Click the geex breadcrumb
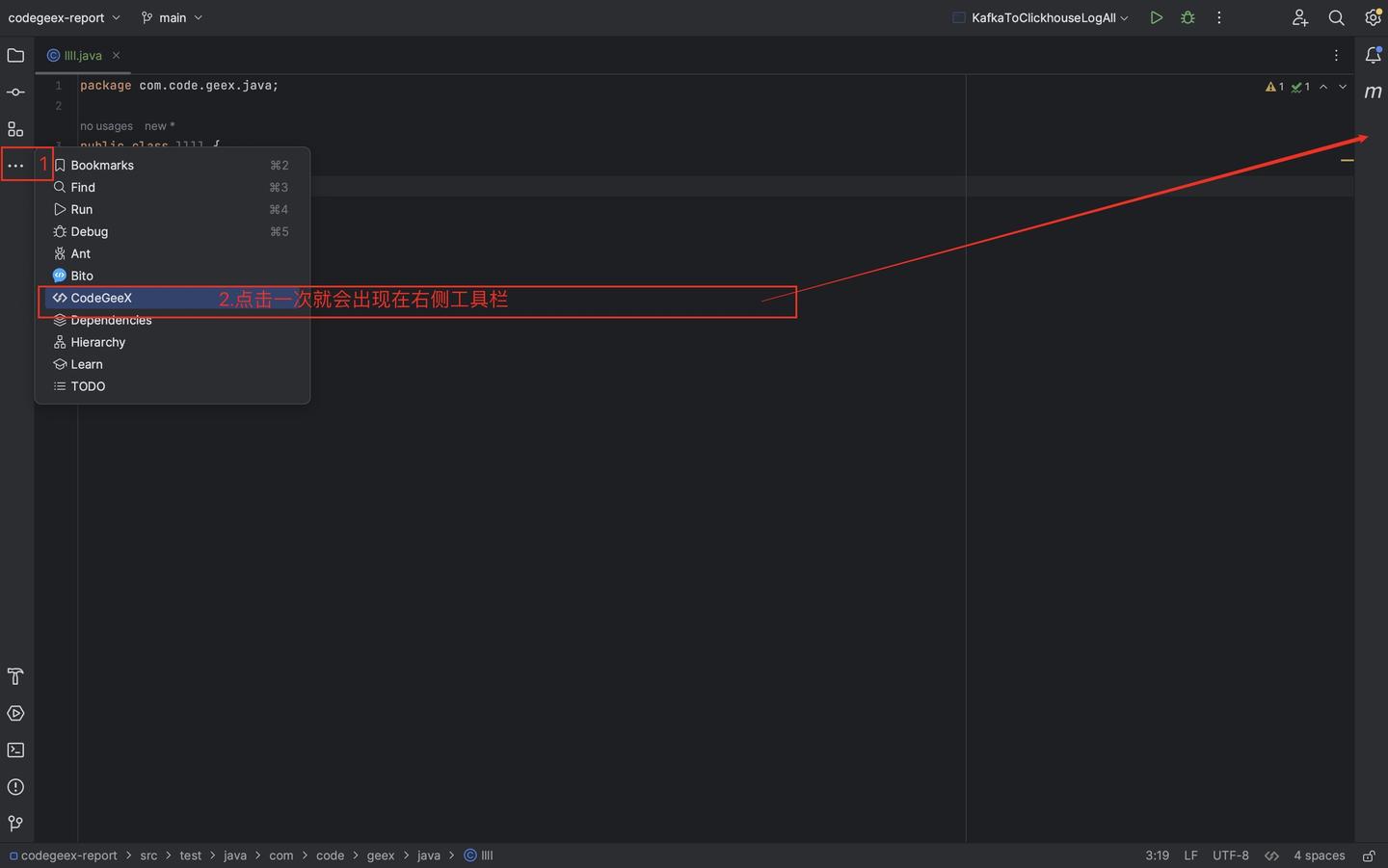Screen dimensions: 1388x868 (381, 855)
